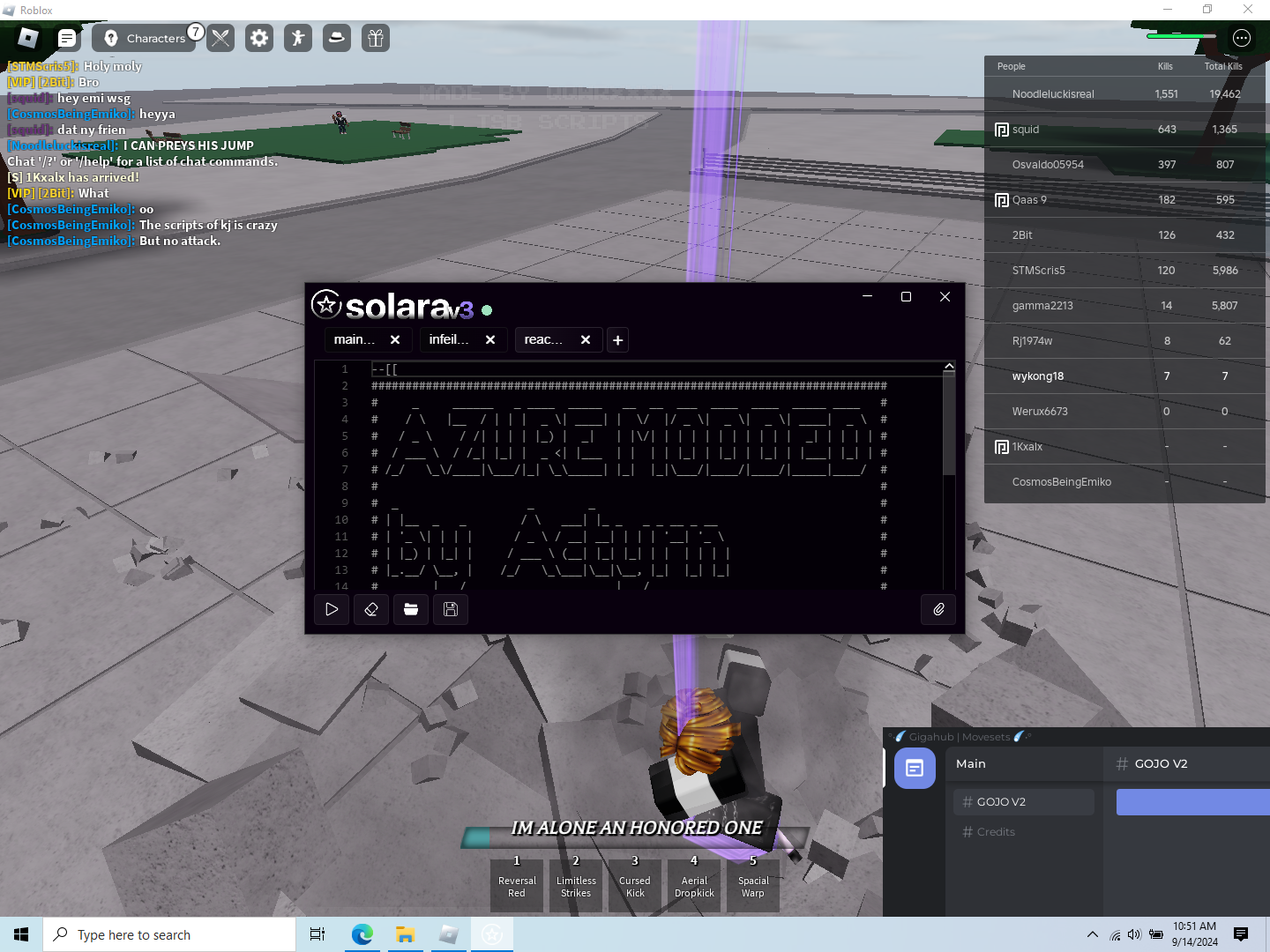Open the Roblox main menu icon
This screenshot has width=1270, height=952.
pyautogui.click(x=28, y=38)
